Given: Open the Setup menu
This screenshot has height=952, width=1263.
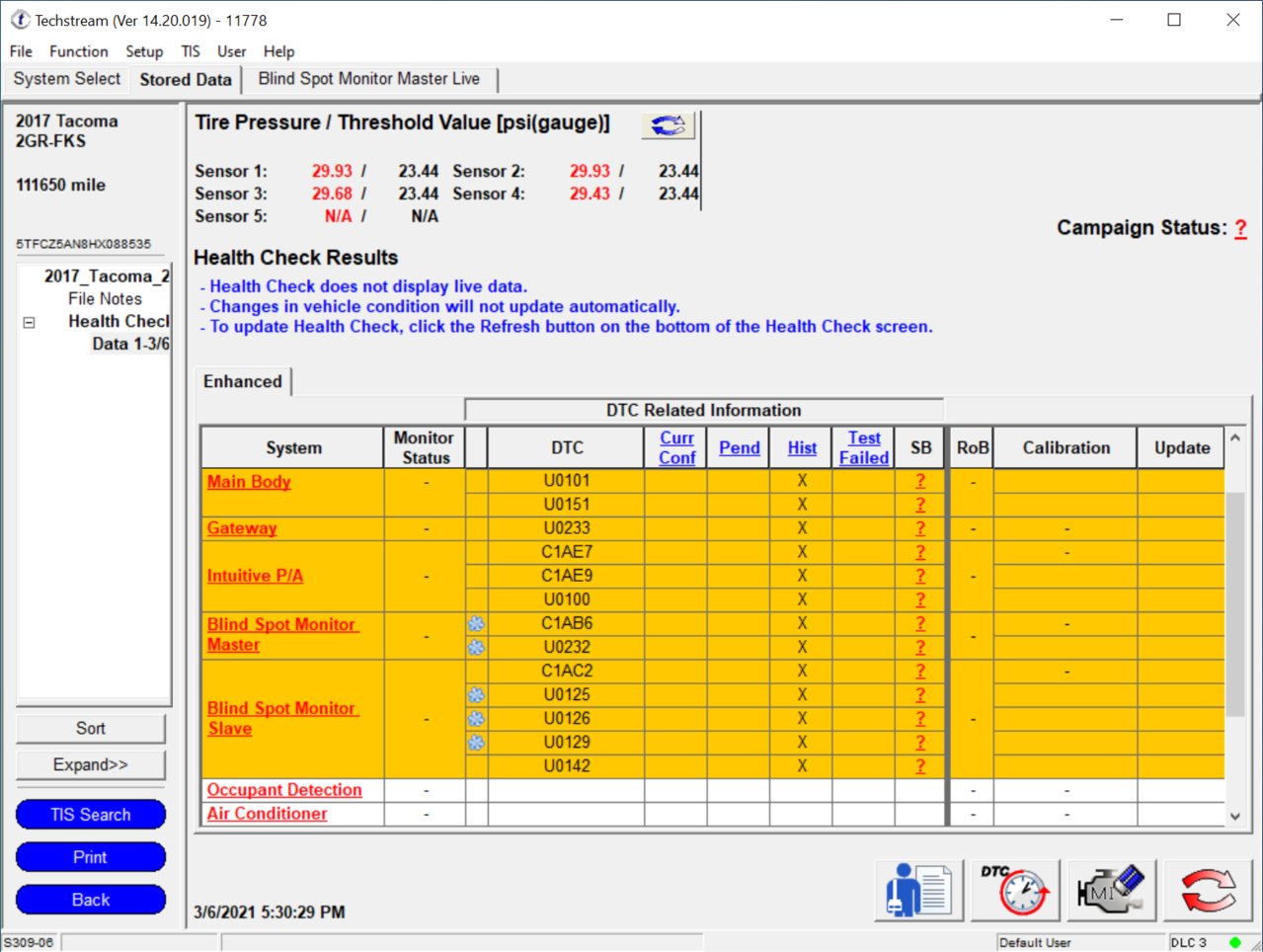Looking at the screenshot, I should [144, 51].
